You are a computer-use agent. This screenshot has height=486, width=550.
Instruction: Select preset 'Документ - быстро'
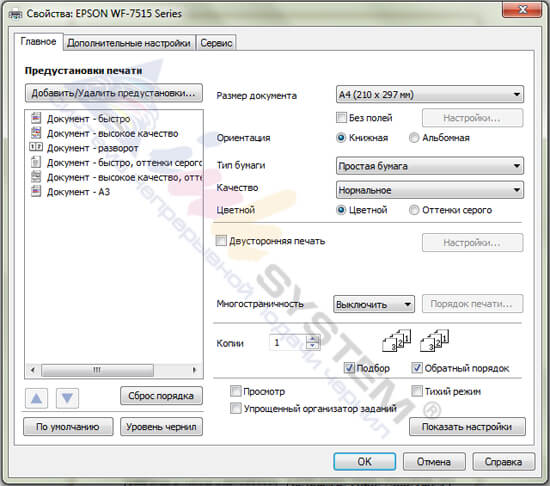click(x=88, y=119)
